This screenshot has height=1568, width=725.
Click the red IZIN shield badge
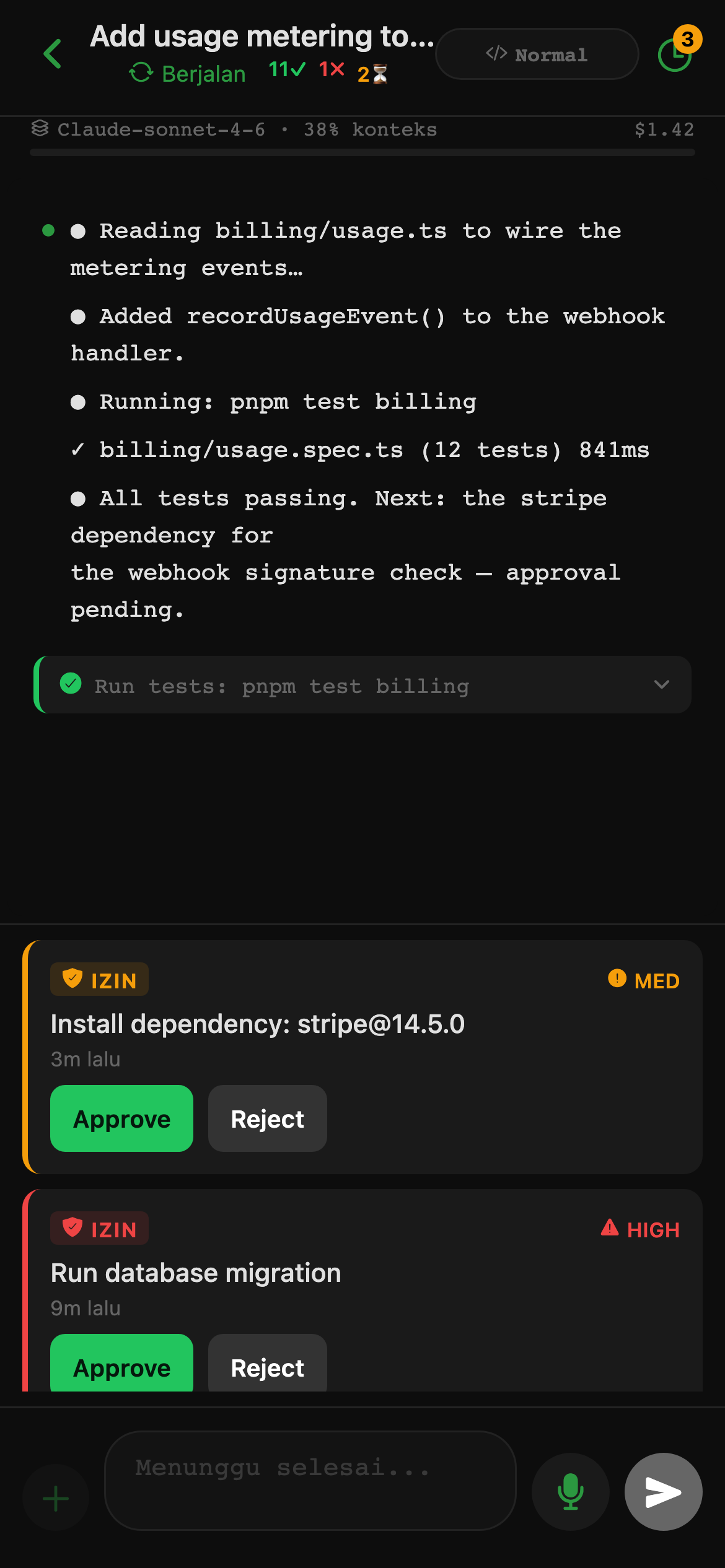[99, 1228]
